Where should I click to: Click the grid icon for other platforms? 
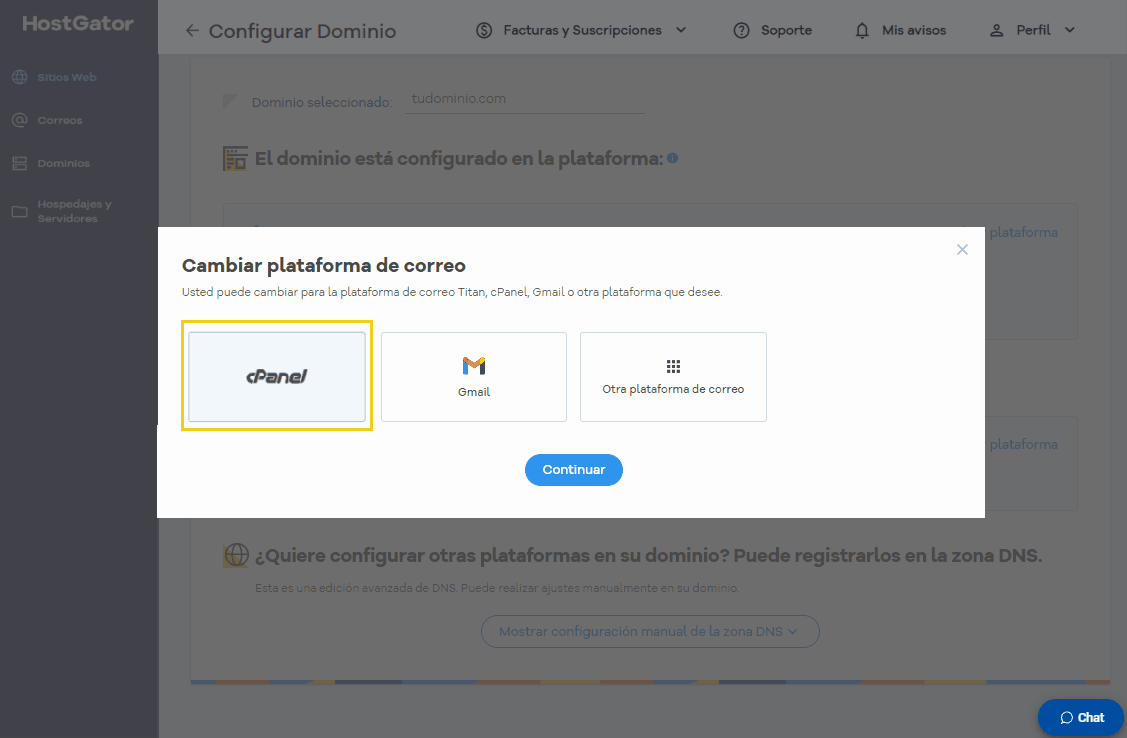[673, 366]
